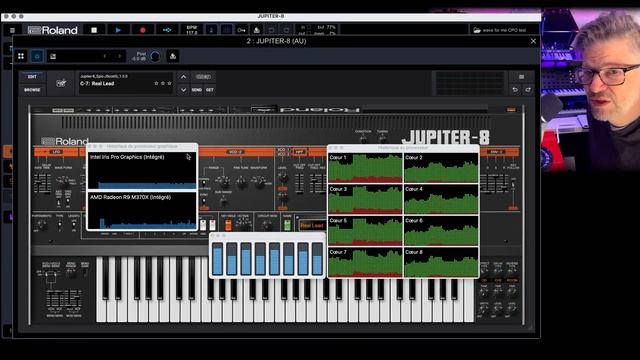Click the redo arrow icon
This screenshot has height=360, width=640.
point(528,90)
